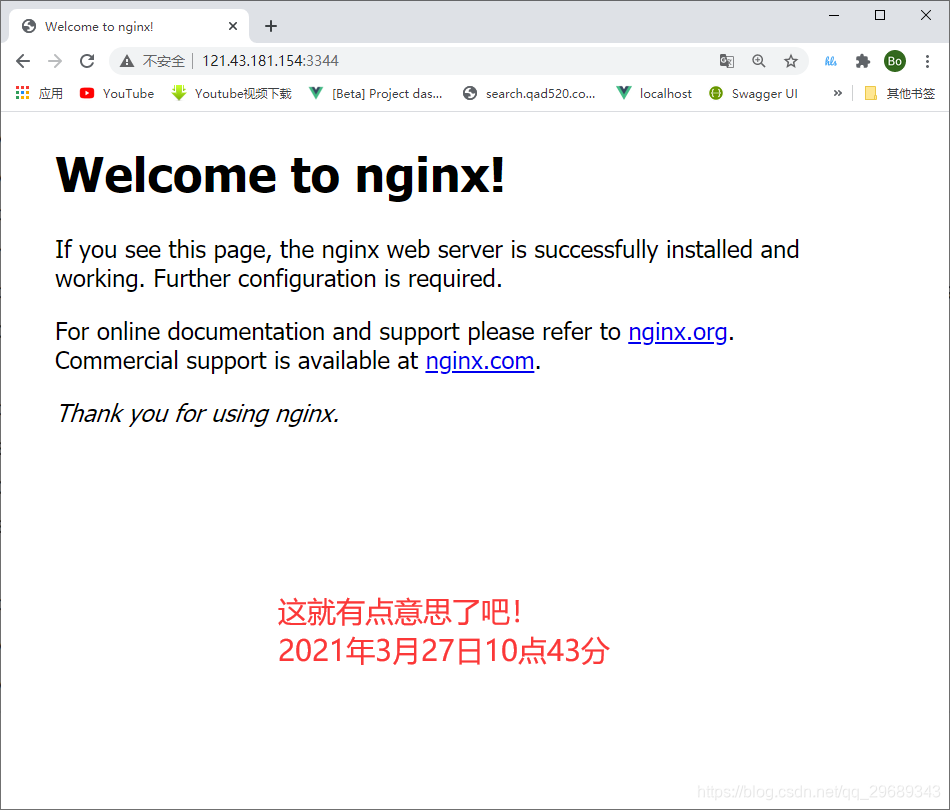Select the Welcome to nginx! tab

pos(128,27)
